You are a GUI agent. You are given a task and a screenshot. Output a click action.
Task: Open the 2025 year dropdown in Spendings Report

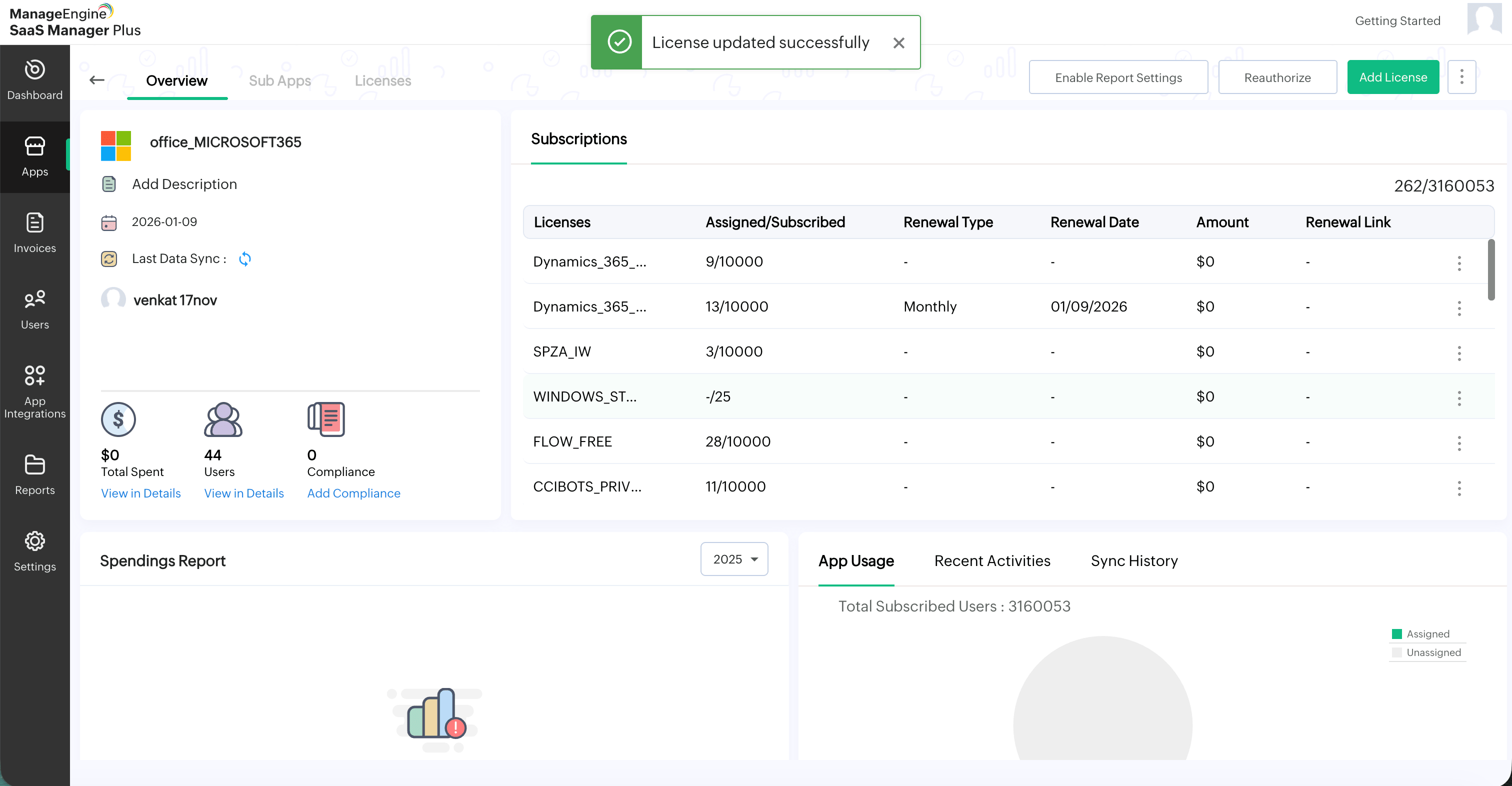coord(733,559)
